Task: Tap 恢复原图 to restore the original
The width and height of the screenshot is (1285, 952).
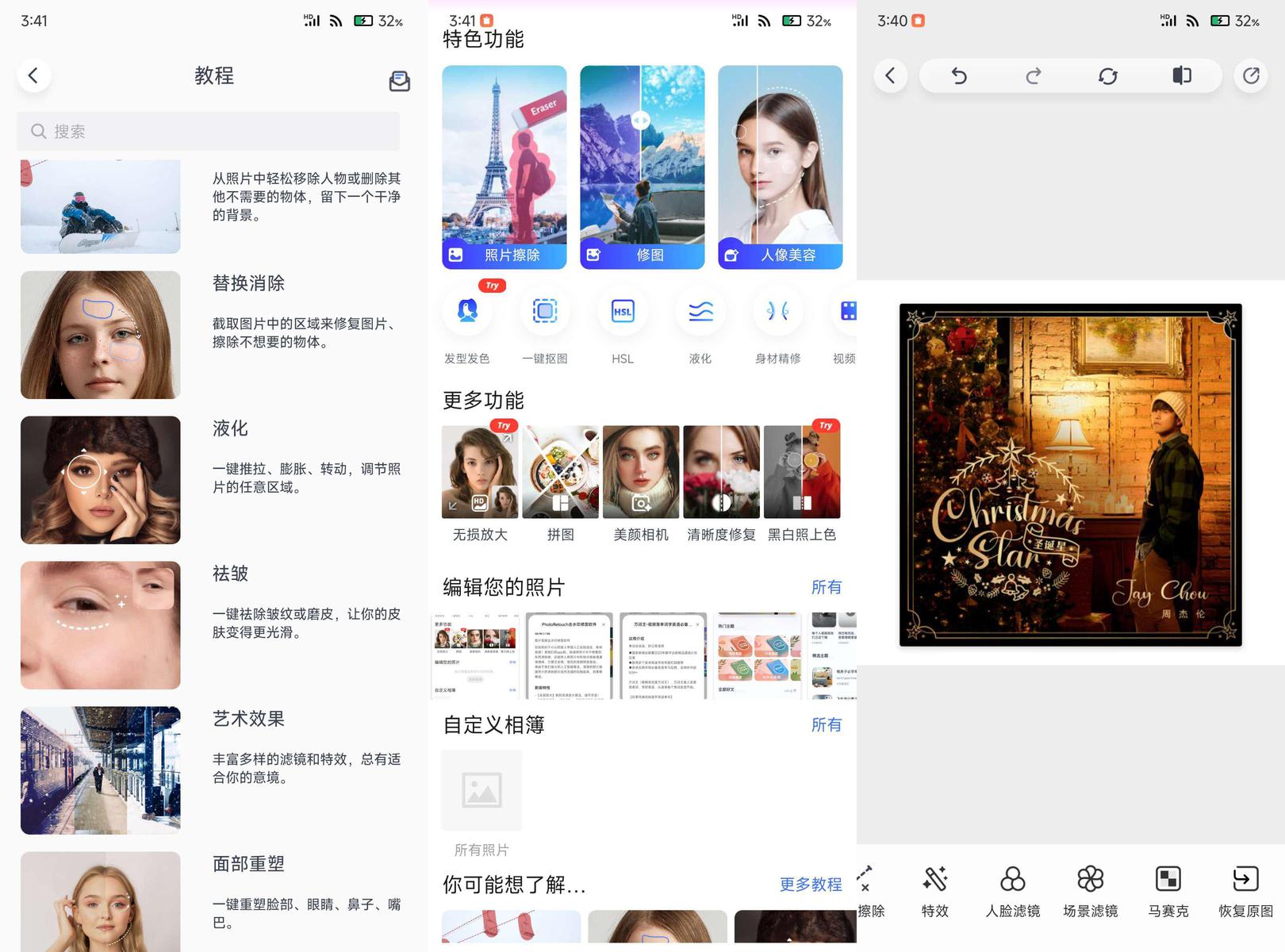Action: [1246, 892]
